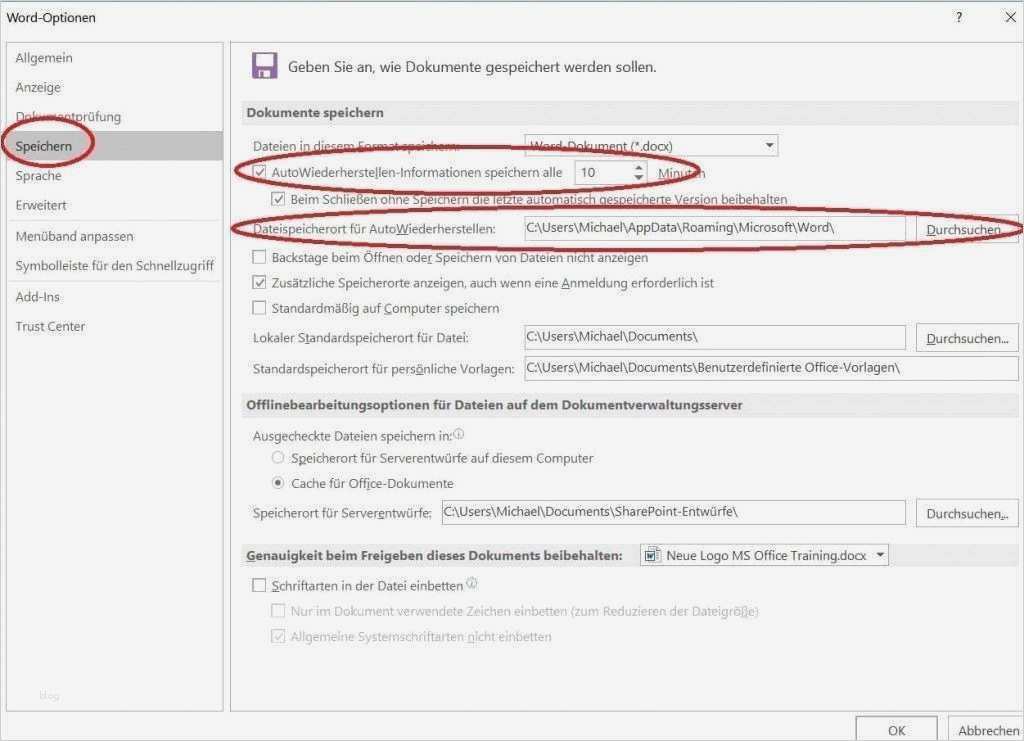1024x741 pixels.
Task: Click info icon next to 'Ausgecheckte Dateien speichern in'
Action: (457, 433)
